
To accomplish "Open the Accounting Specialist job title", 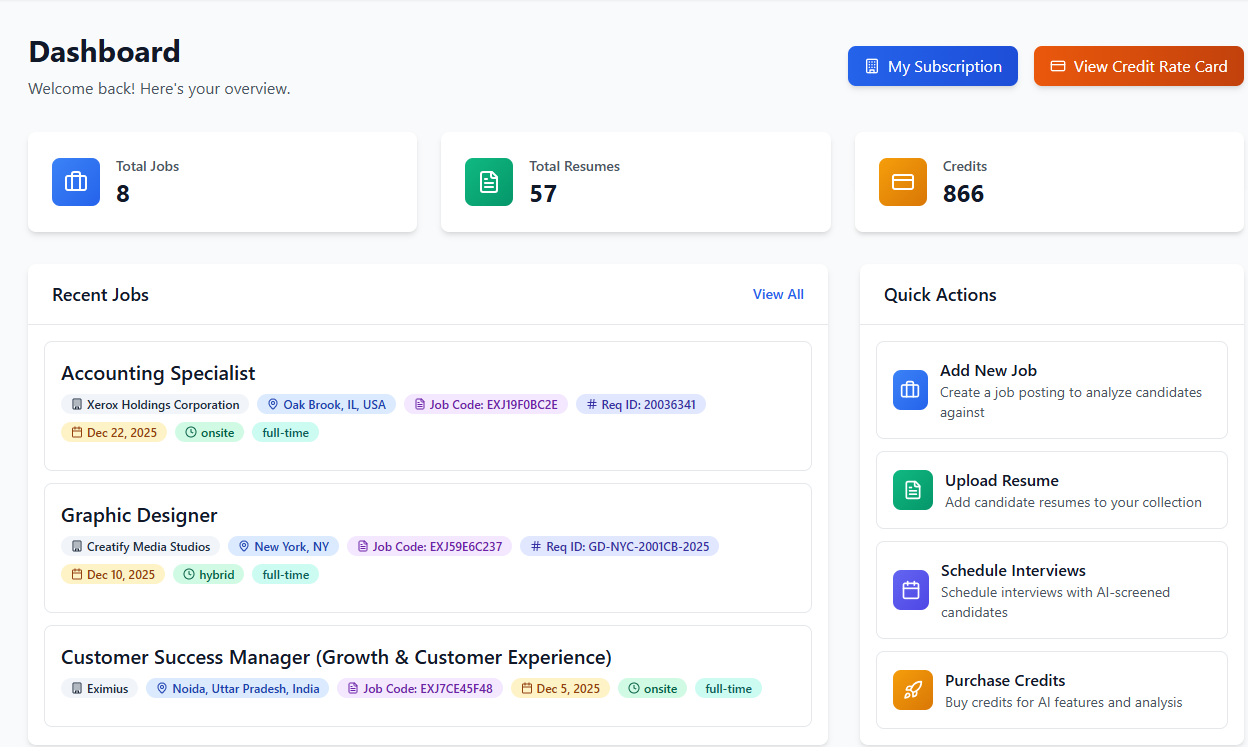I will coord(158,373).
